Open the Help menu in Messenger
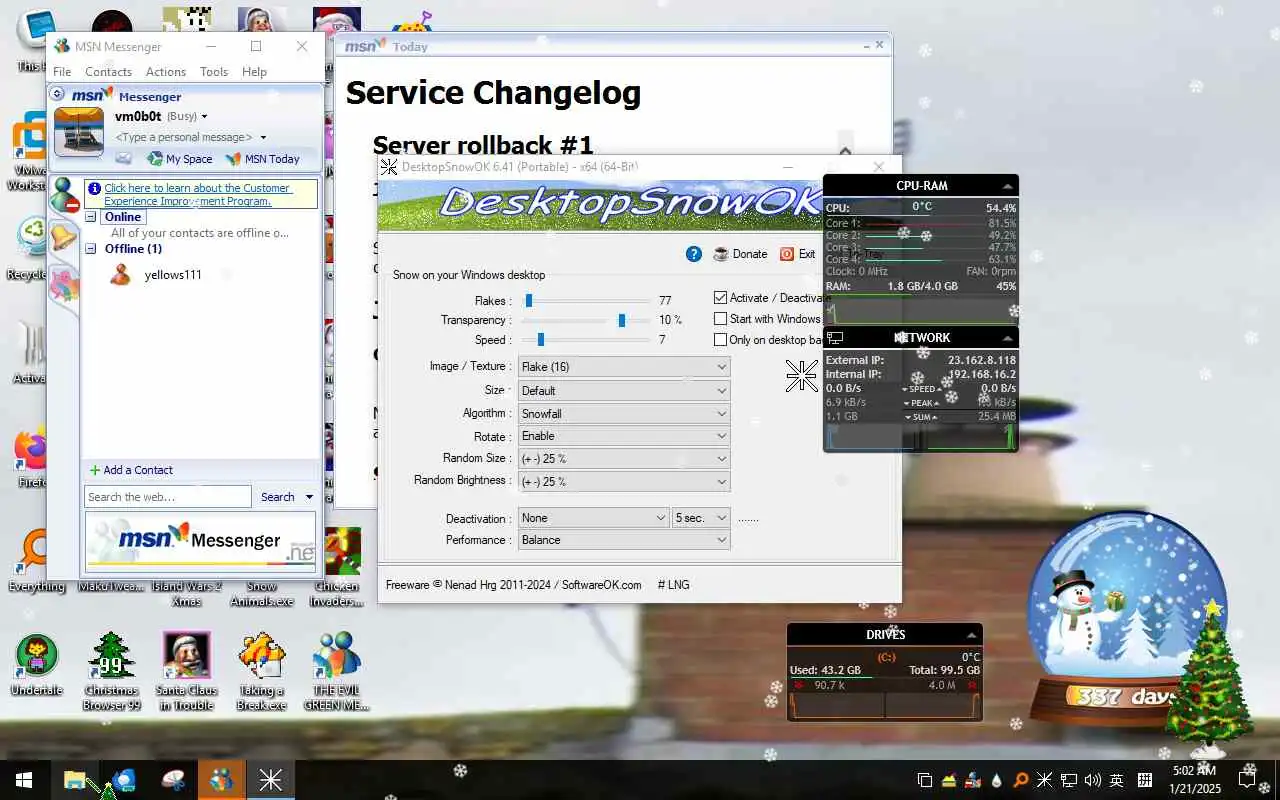The height and width of the screenshot is (800, 1280). [254, 72]
